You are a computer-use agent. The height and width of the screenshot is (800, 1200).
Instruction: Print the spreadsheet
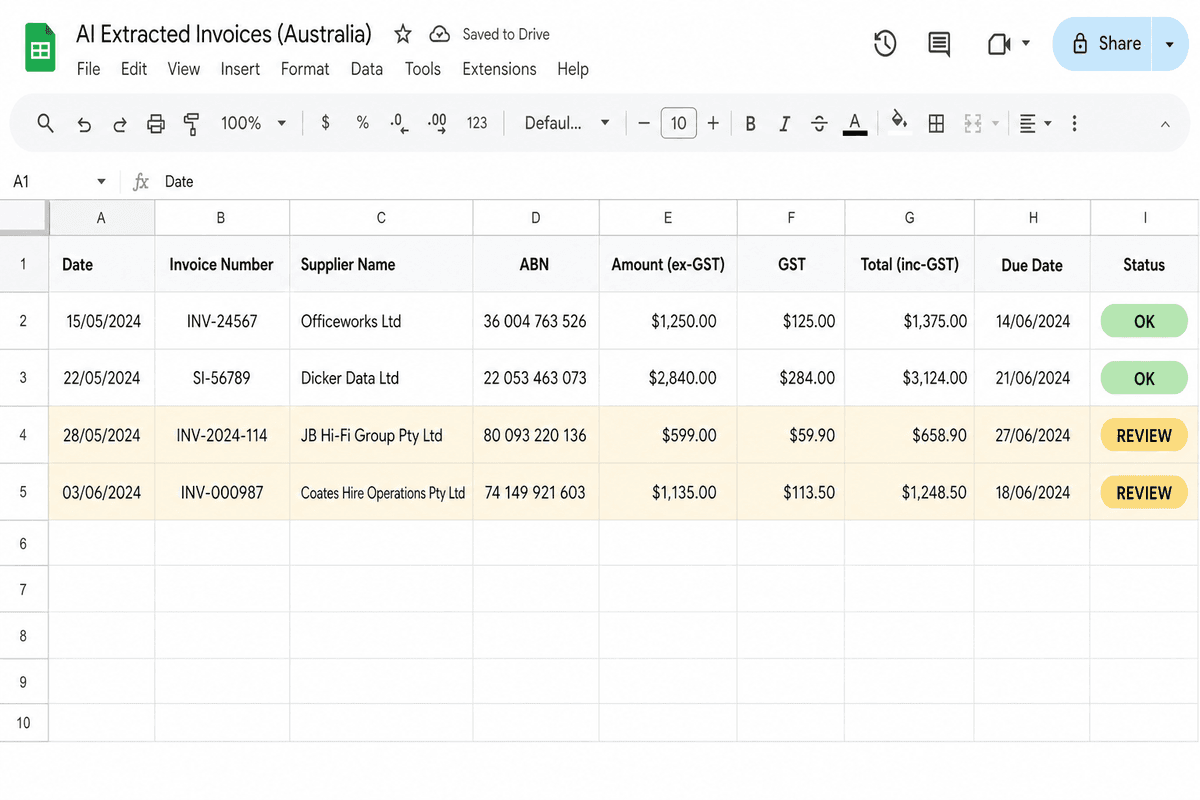pyautogui.click(x=156, y=124)
